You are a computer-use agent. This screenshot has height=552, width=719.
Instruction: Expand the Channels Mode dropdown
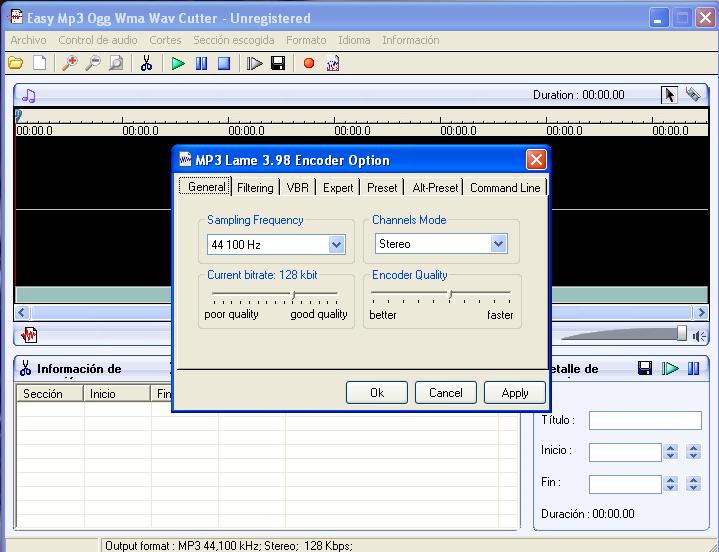(498, 244)
